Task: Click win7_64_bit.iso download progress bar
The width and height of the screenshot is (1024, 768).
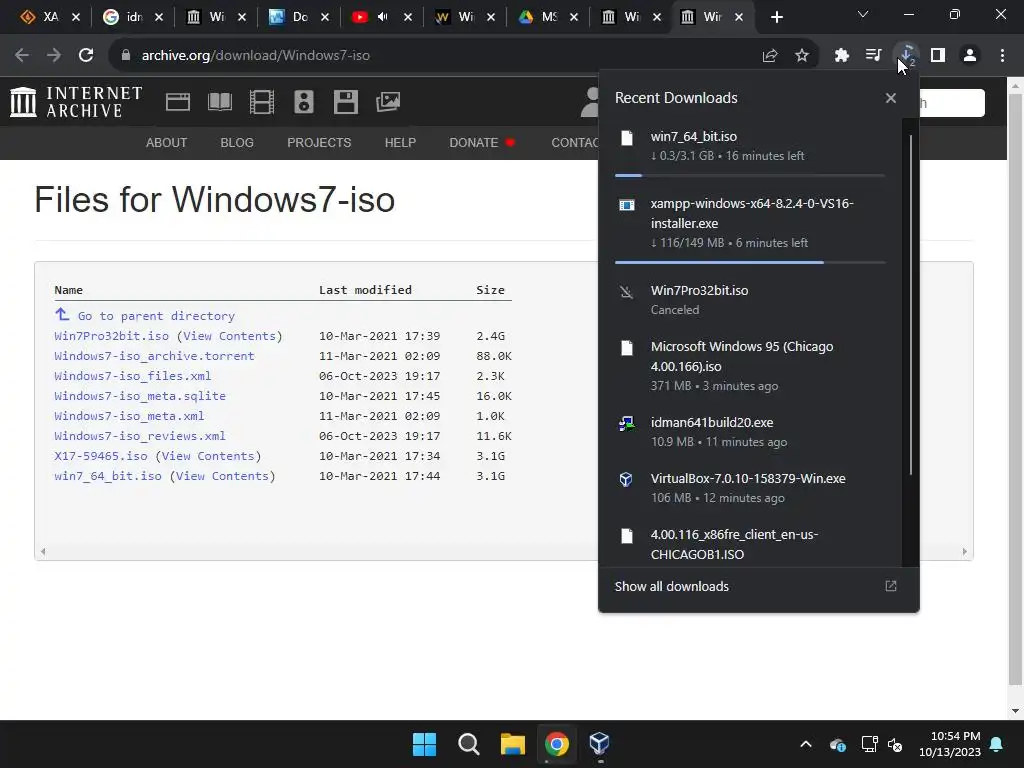Action: point(750,176)
